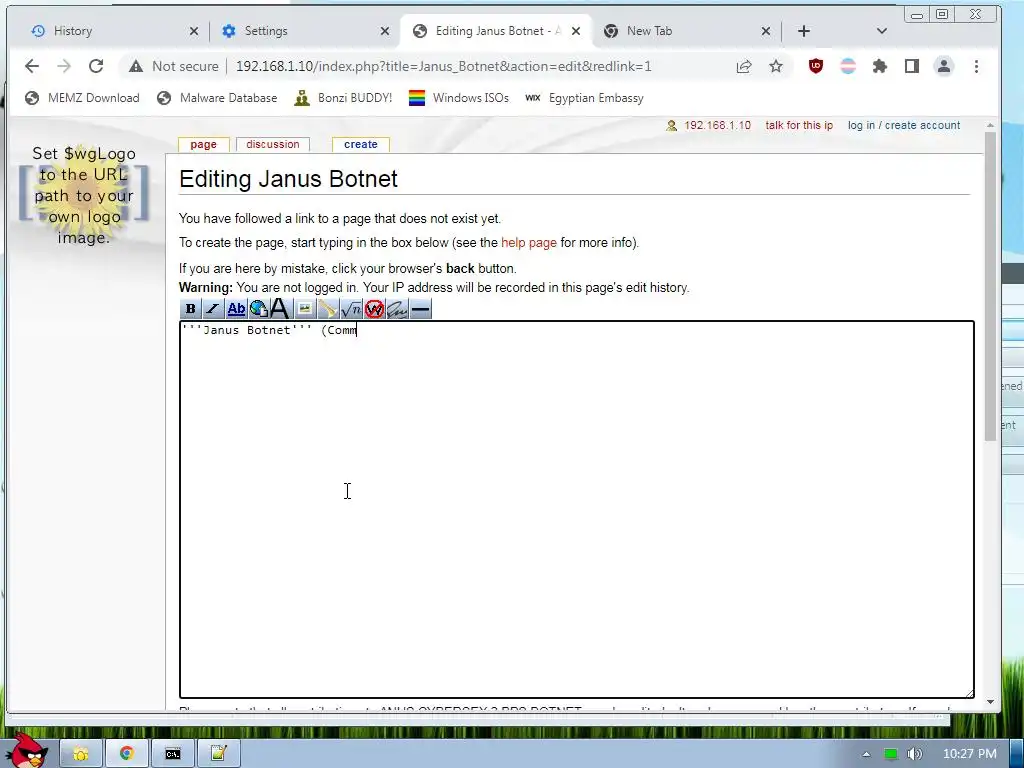Viewport: 1024px width, 768px height.
Task: Open the wiki 'create' tab
Action: (x=360, y=144)
